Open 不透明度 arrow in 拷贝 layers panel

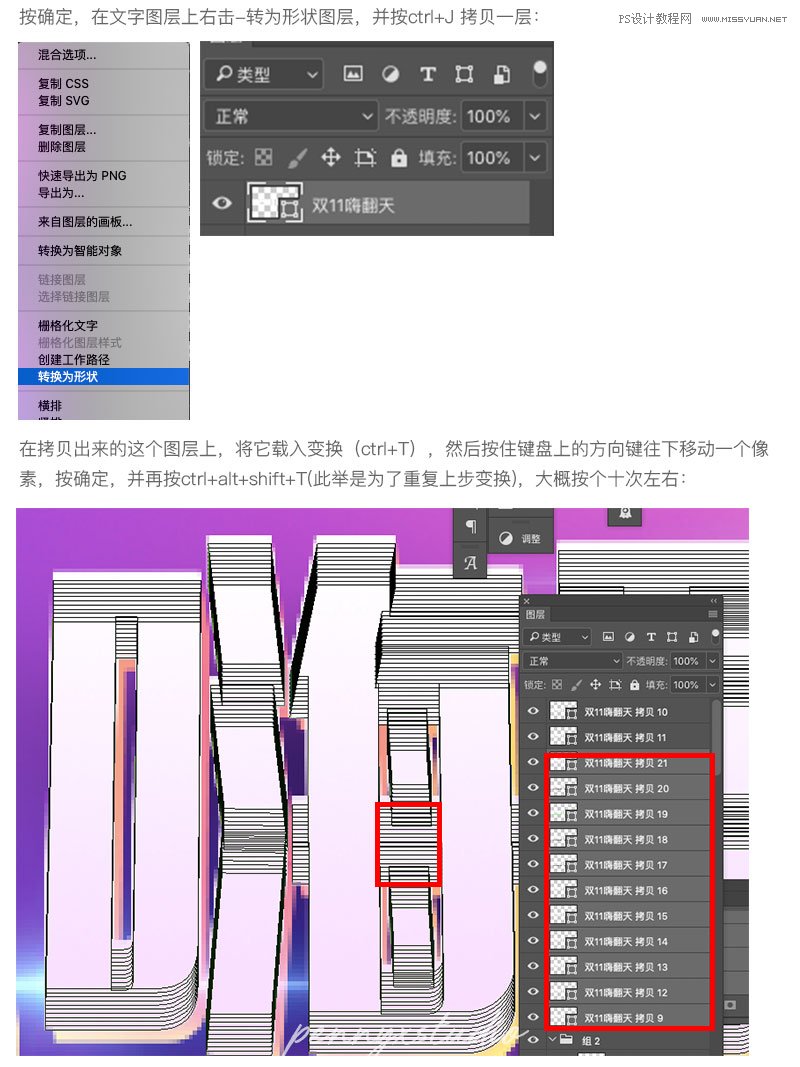[x=712, y=661]
